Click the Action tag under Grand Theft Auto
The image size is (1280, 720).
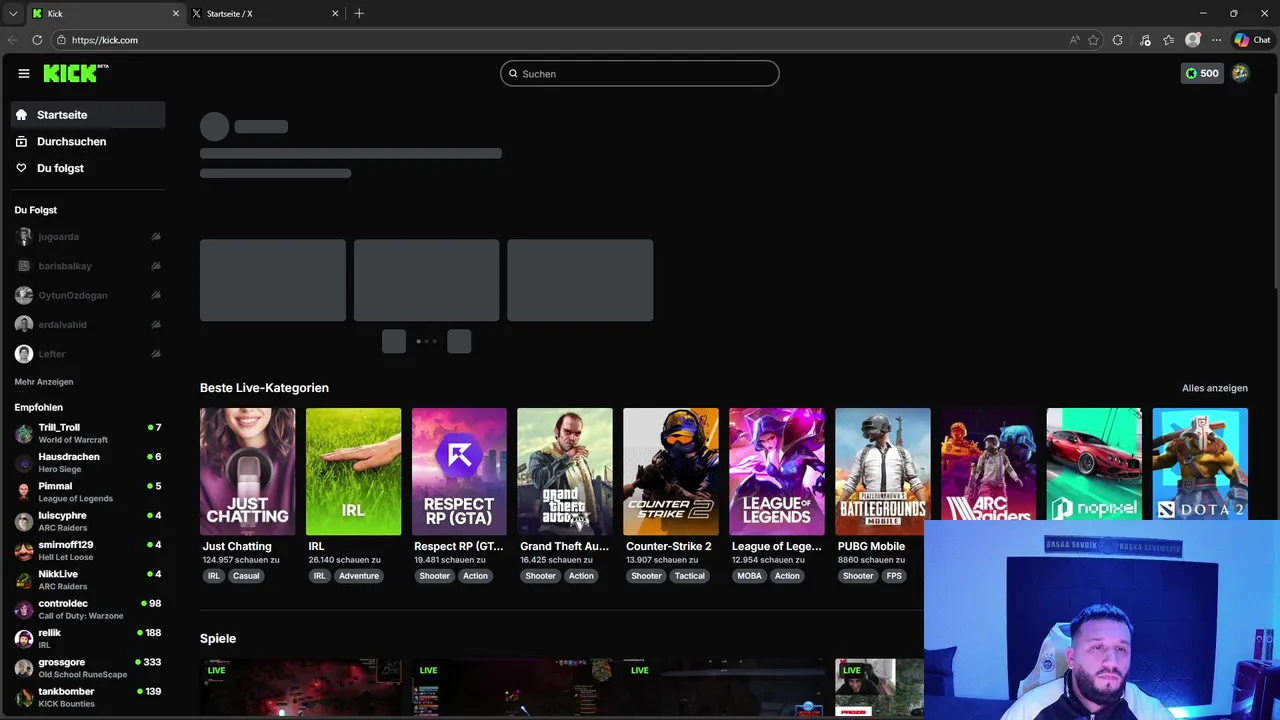tap(581, 576)
